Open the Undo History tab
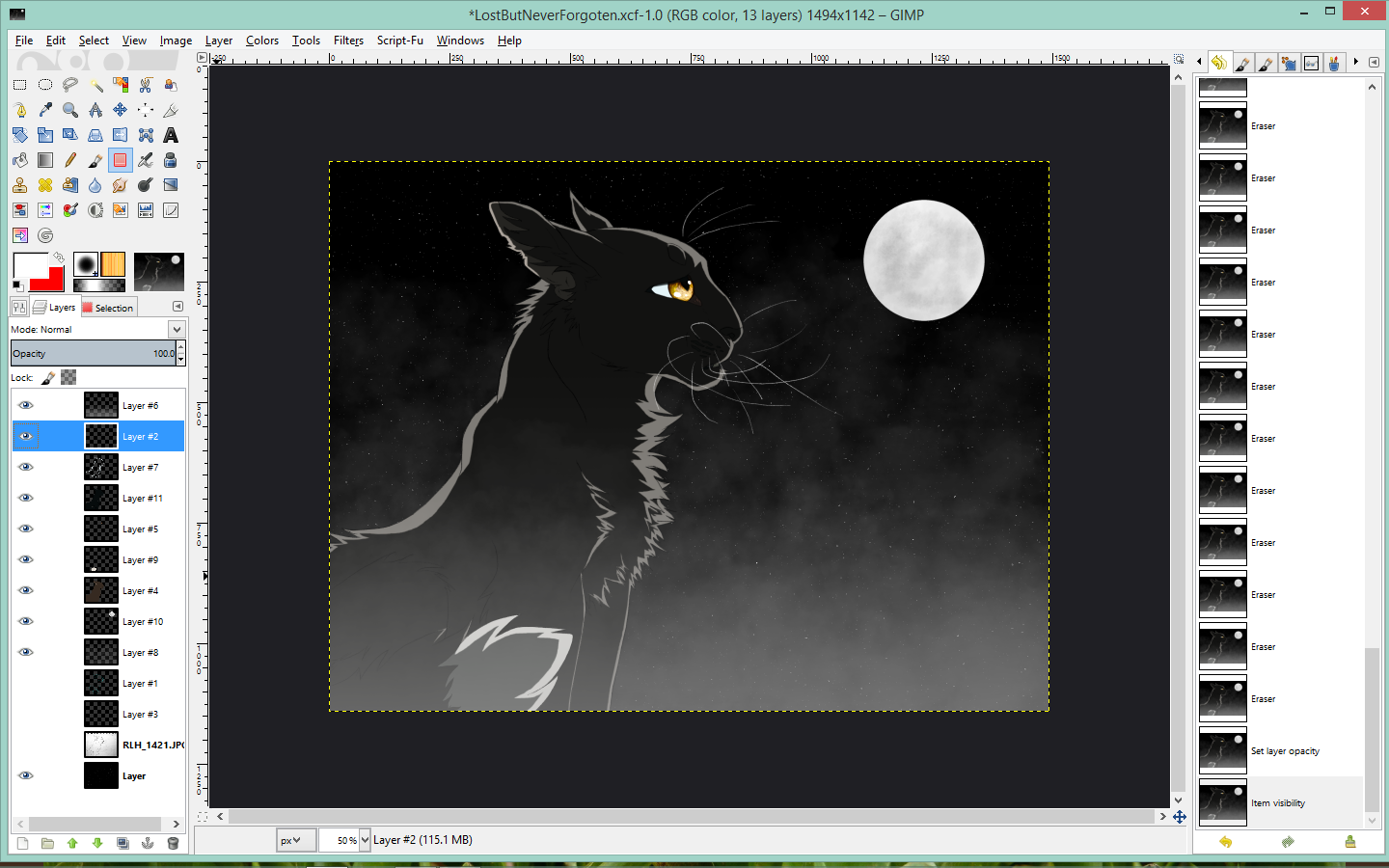The image size is (1389, 868). tap(1219, 63)
